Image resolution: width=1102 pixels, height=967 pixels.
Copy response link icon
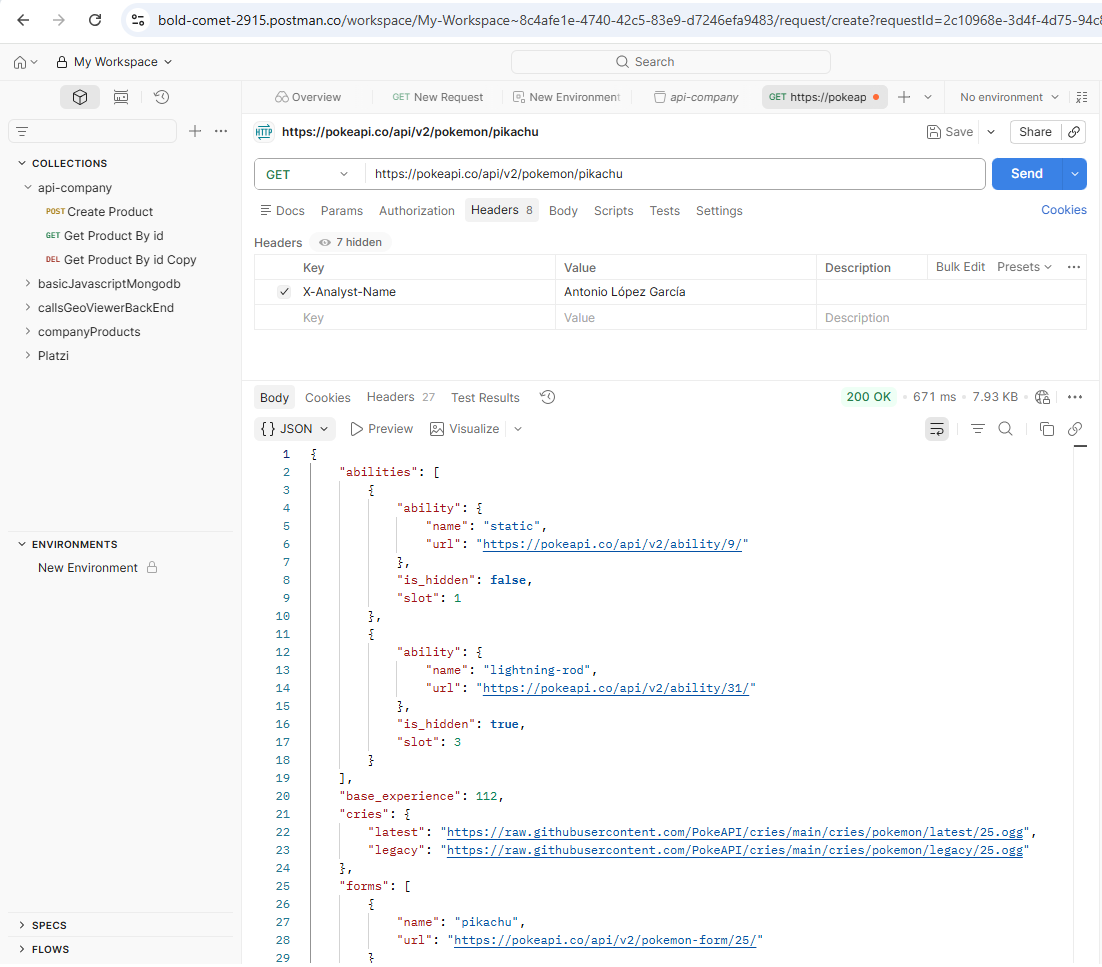[1075, 429]
